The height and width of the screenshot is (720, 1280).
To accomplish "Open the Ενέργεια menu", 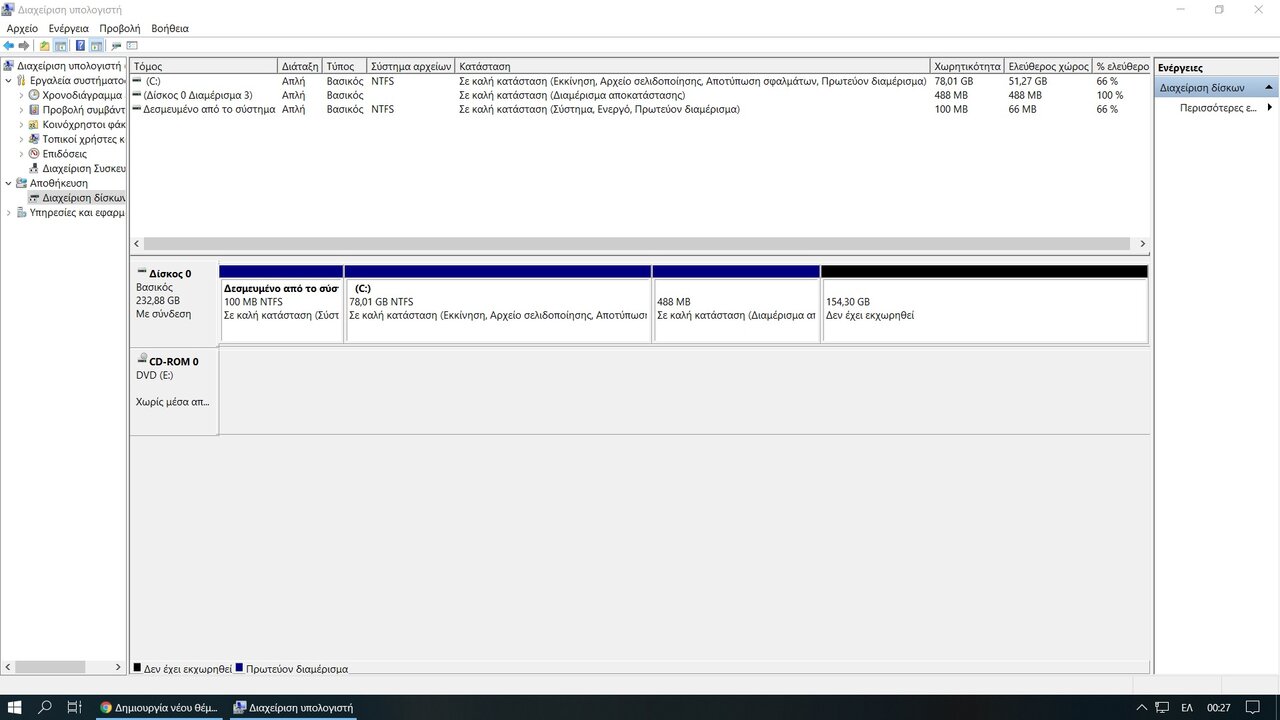I will (68, 28).
